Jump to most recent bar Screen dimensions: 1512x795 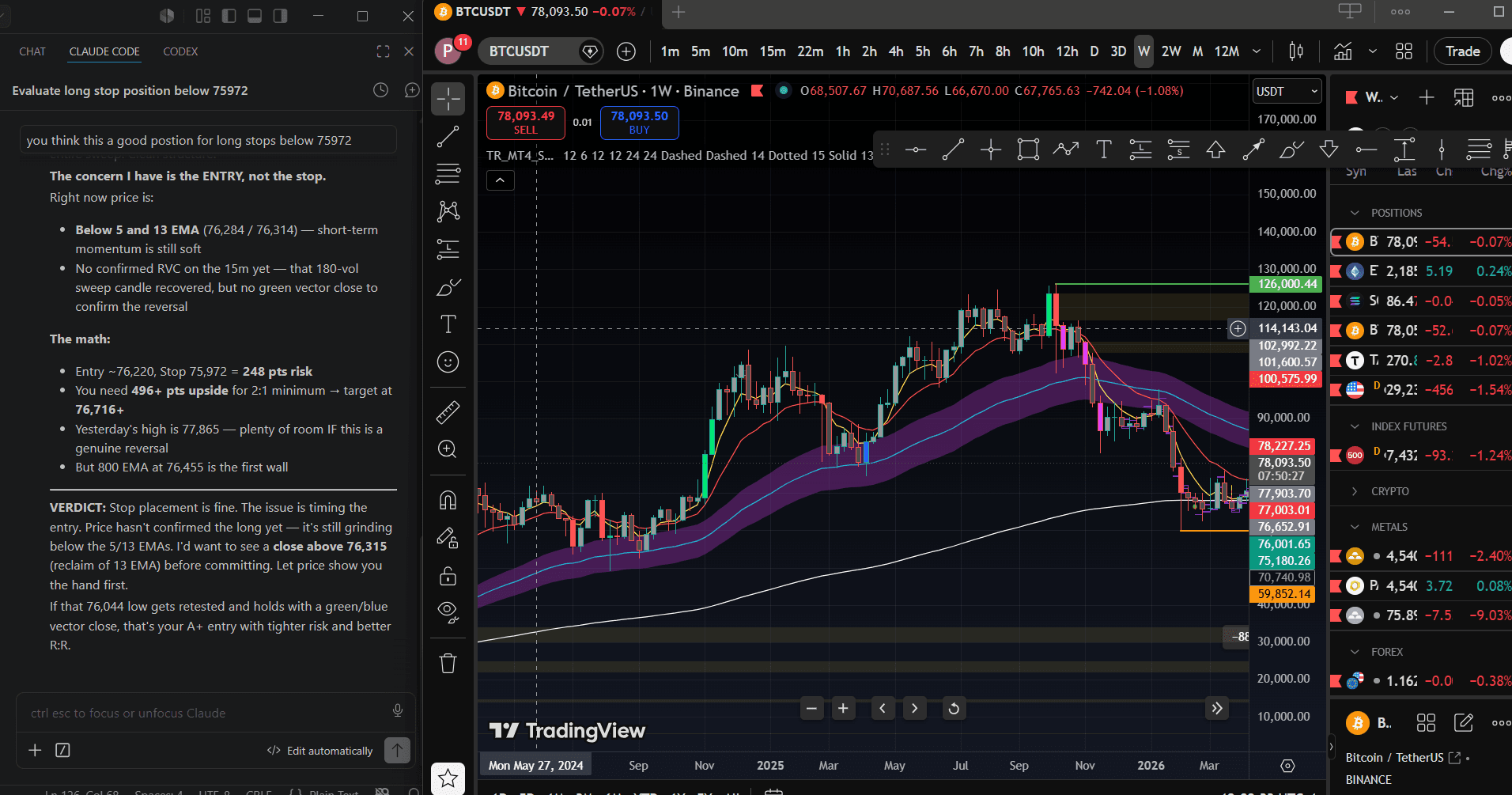(1217, 708)
